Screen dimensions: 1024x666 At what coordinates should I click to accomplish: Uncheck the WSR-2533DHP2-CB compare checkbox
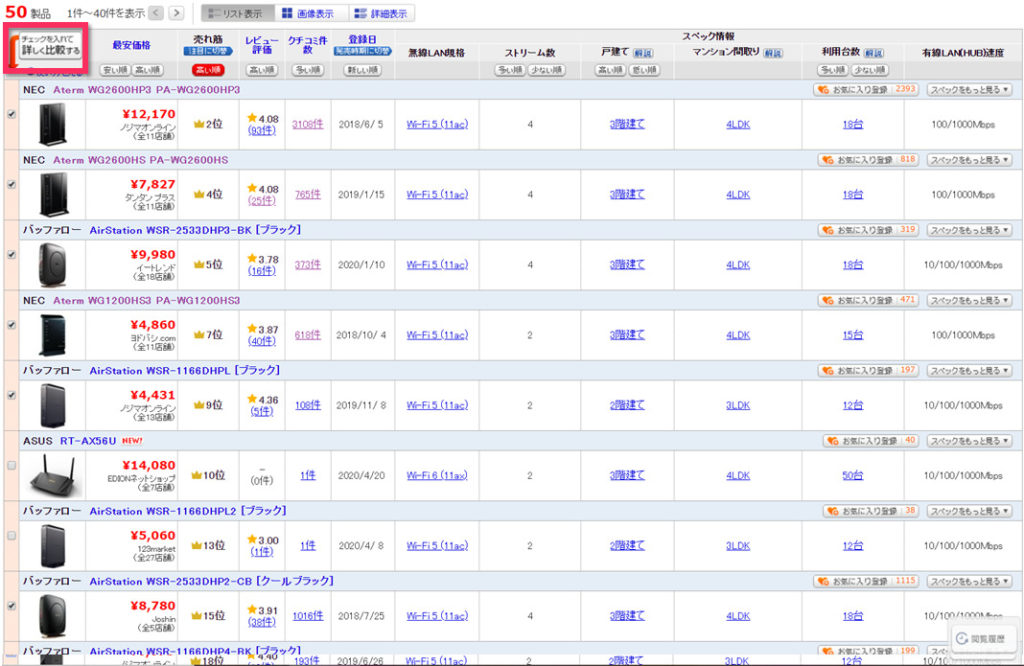coord(11,606)
